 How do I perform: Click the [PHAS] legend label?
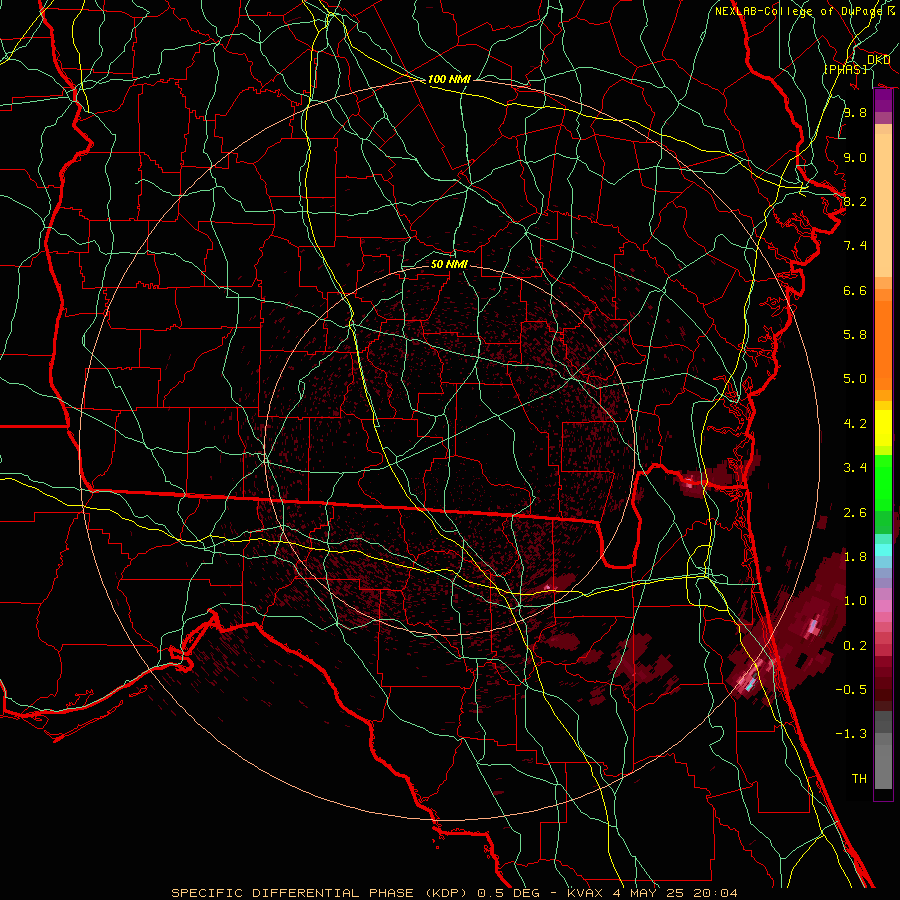point(845,69)
